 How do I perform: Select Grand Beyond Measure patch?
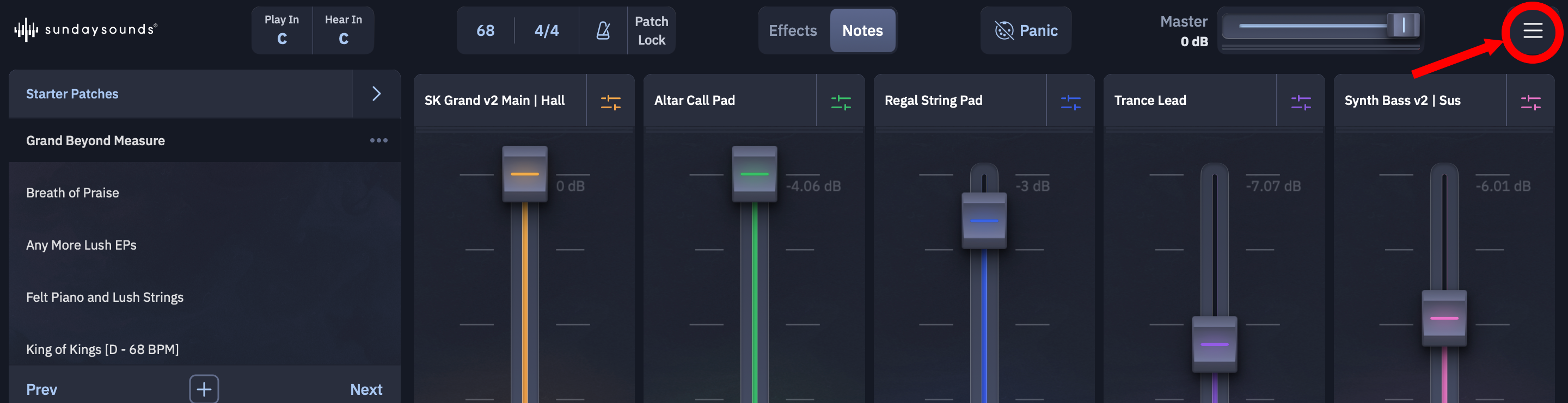tap(205, 140)
